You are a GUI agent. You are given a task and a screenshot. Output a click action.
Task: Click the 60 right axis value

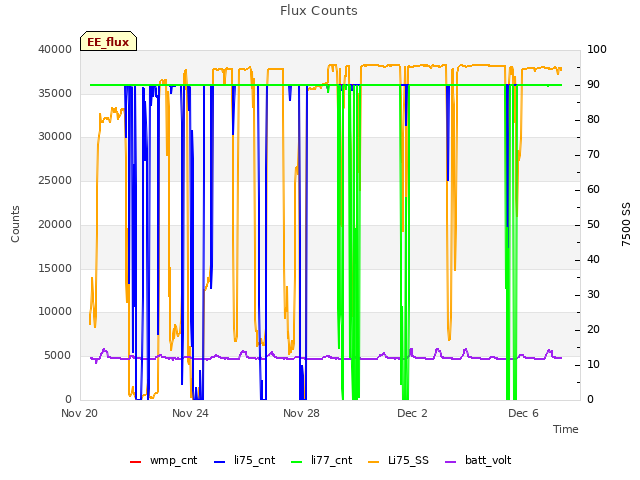(x=593, y=189)
